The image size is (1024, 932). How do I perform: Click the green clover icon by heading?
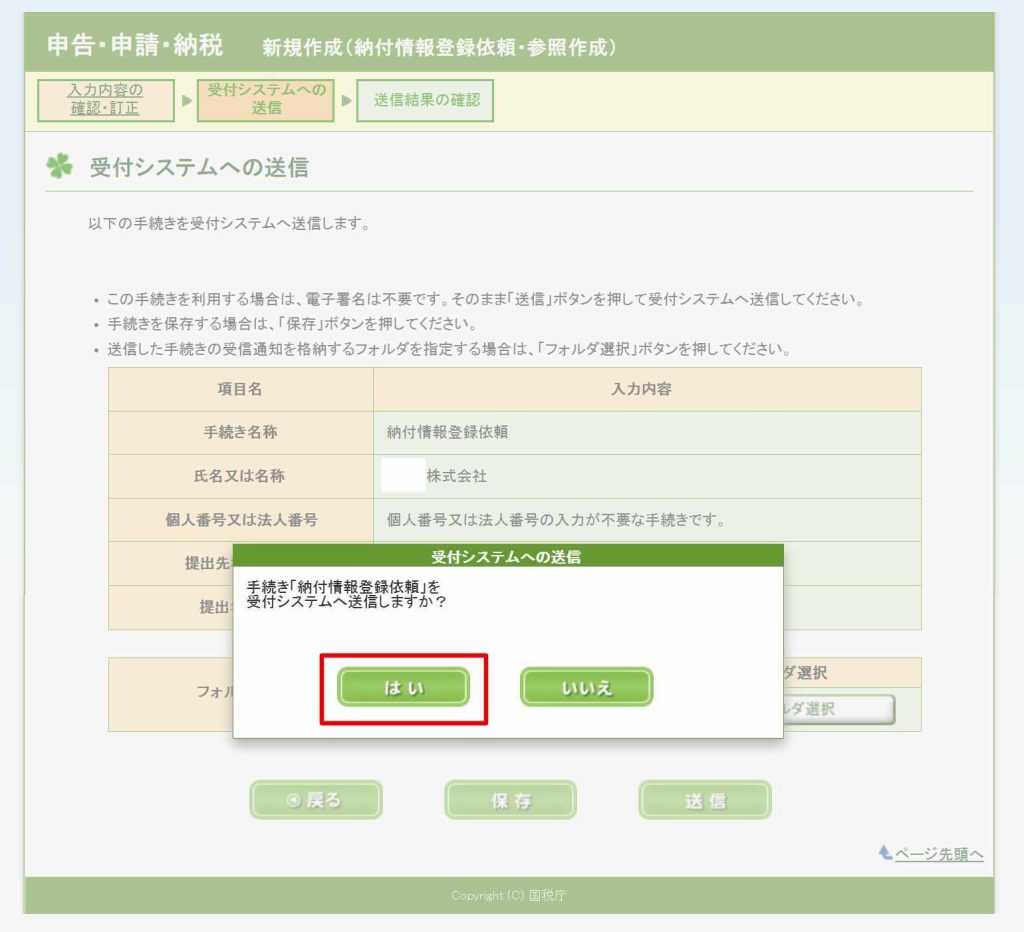[59, 167]
